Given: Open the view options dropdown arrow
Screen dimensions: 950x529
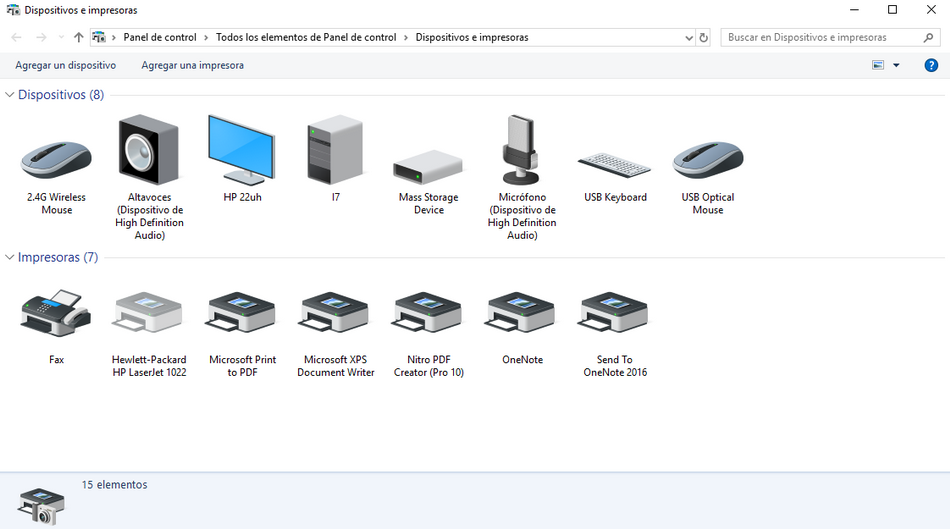Looking at the screenshot, I should click(x=896, y=65).
